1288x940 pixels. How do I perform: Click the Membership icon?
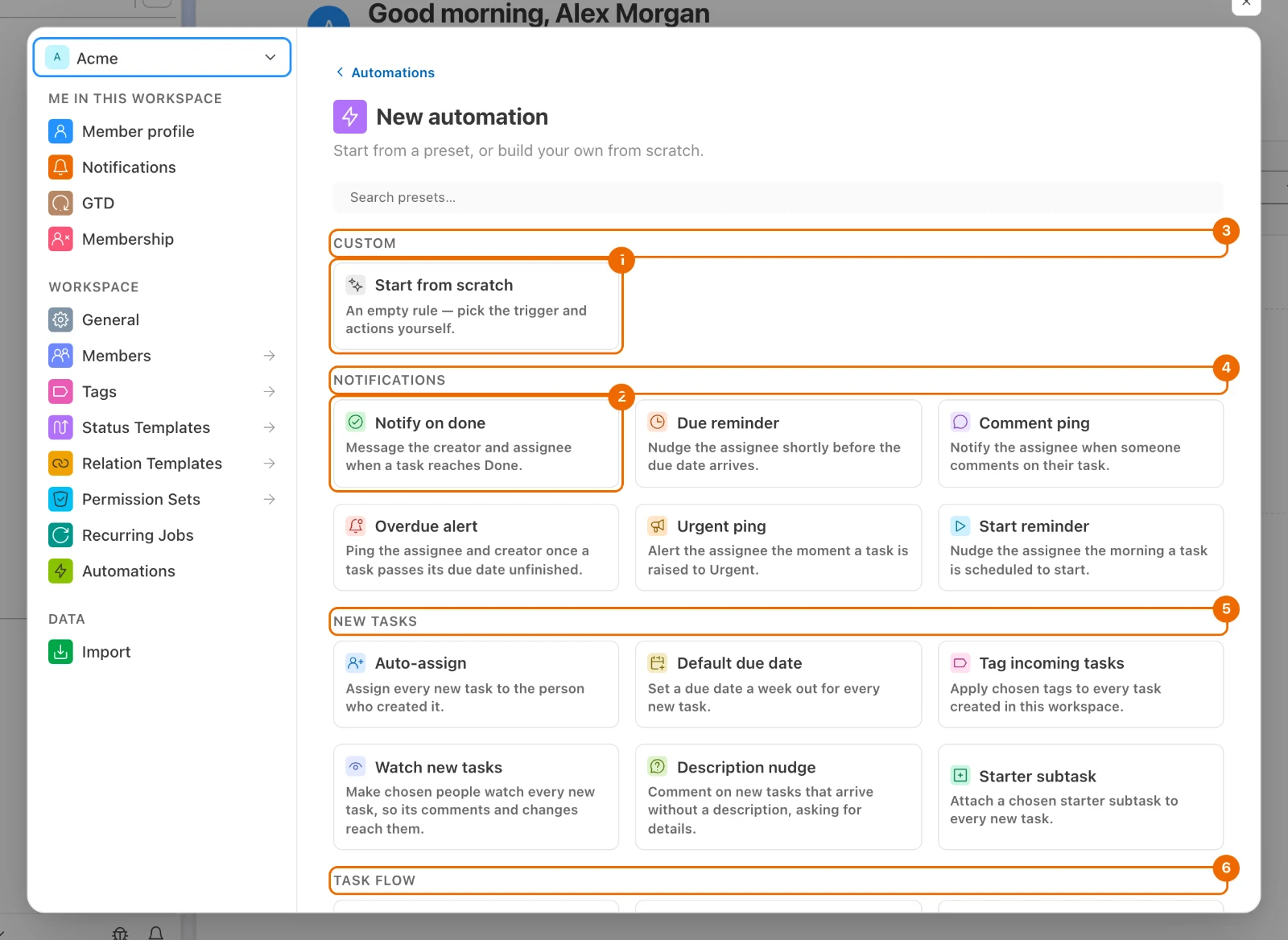click(x=60, y=239)
